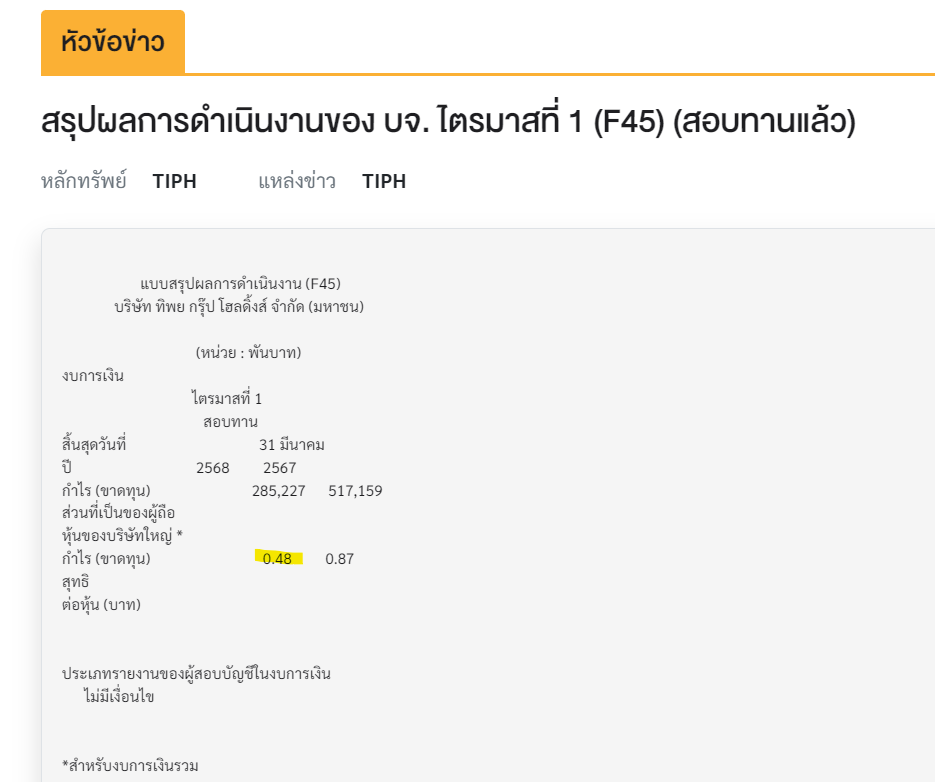Click the unit text (หน่วย : พันบาท)
Viewport: 935px width, 782px height.
click(249, 353)
